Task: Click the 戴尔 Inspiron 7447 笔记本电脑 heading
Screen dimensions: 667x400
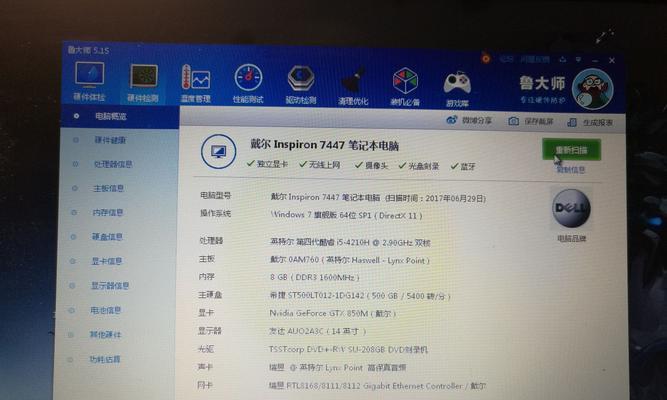Action: 324,145
